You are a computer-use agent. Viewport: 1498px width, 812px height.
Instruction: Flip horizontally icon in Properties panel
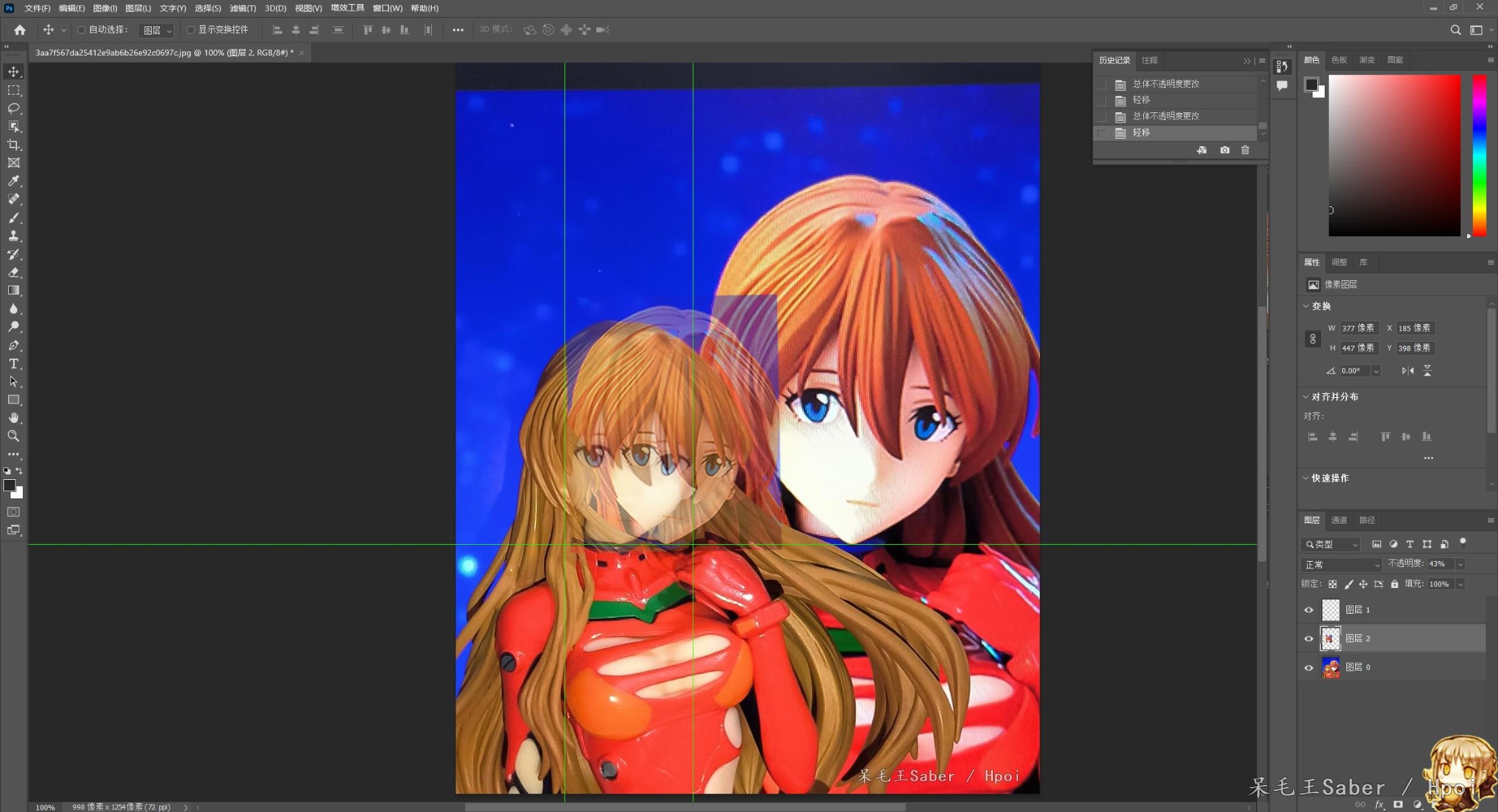pos(1408,371)
